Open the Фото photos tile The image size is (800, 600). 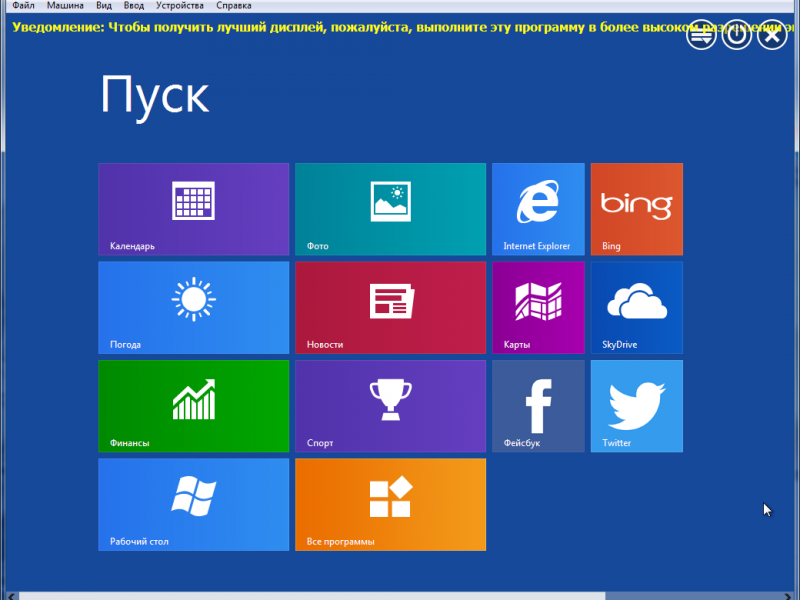[390, 209]
